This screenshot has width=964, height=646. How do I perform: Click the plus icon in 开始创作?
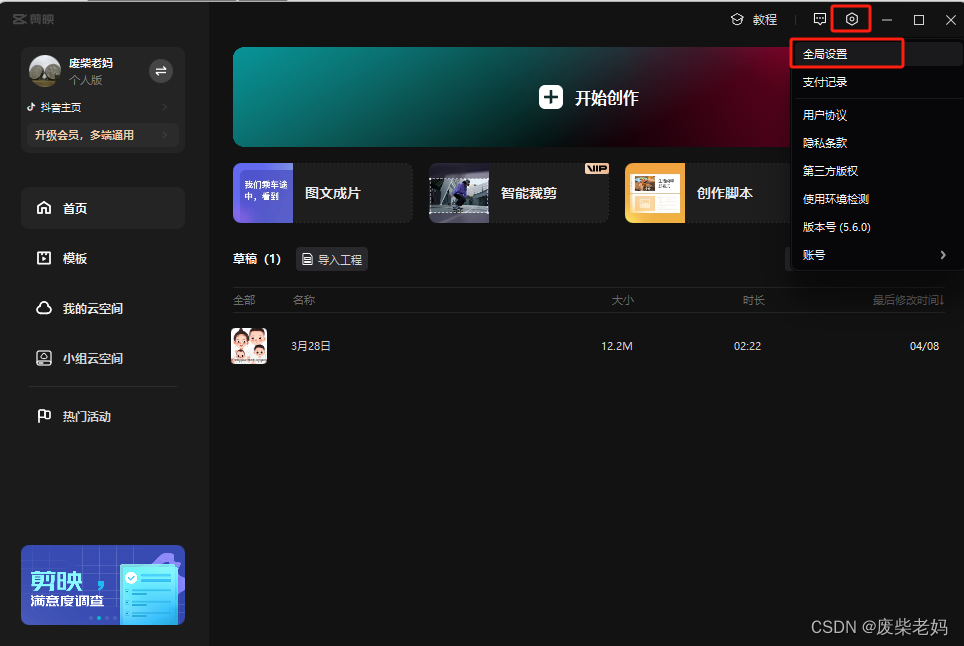(x=551, y=97)
